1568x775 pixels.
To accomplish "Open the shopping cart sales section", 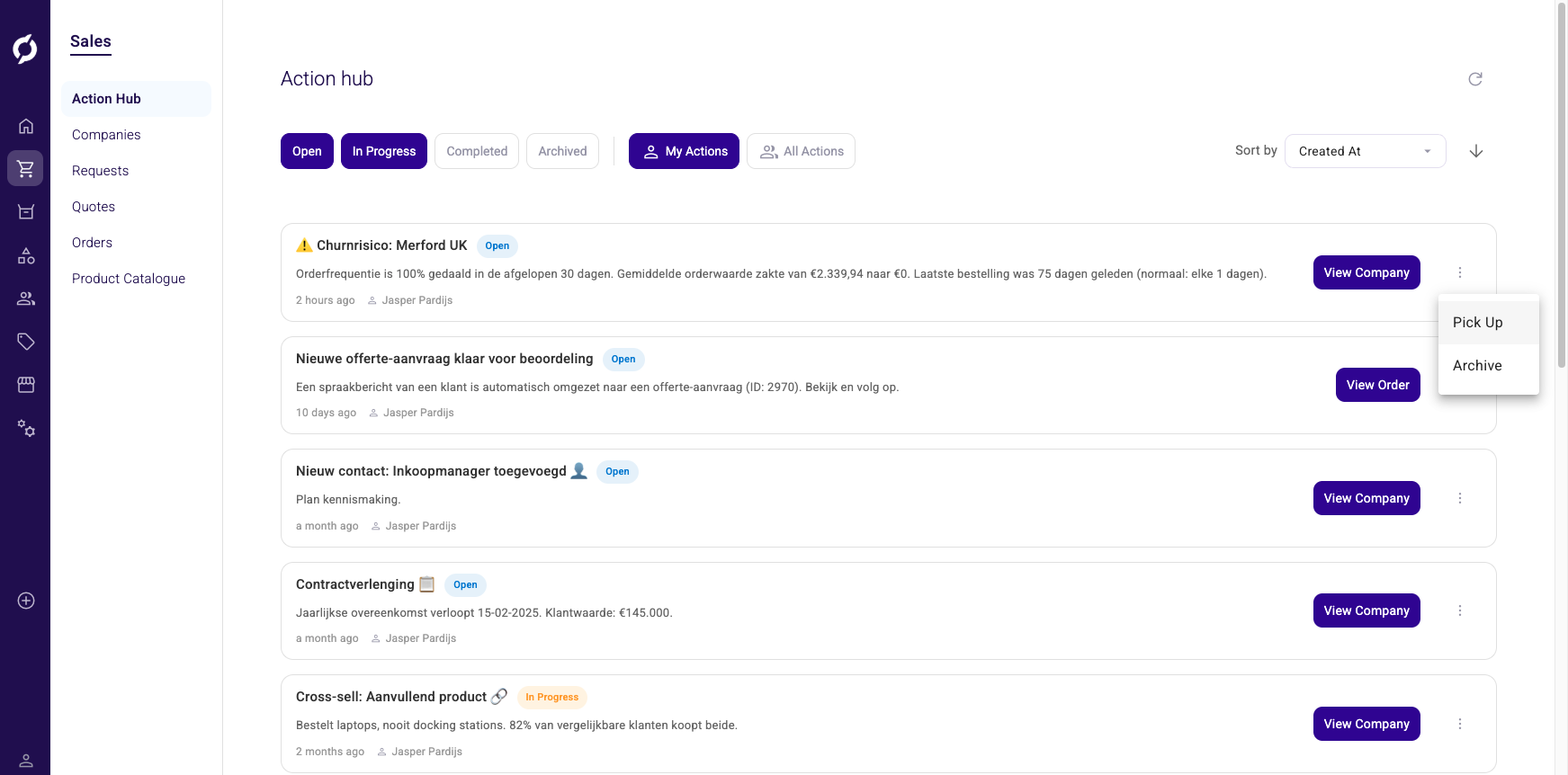I will 26,168.
